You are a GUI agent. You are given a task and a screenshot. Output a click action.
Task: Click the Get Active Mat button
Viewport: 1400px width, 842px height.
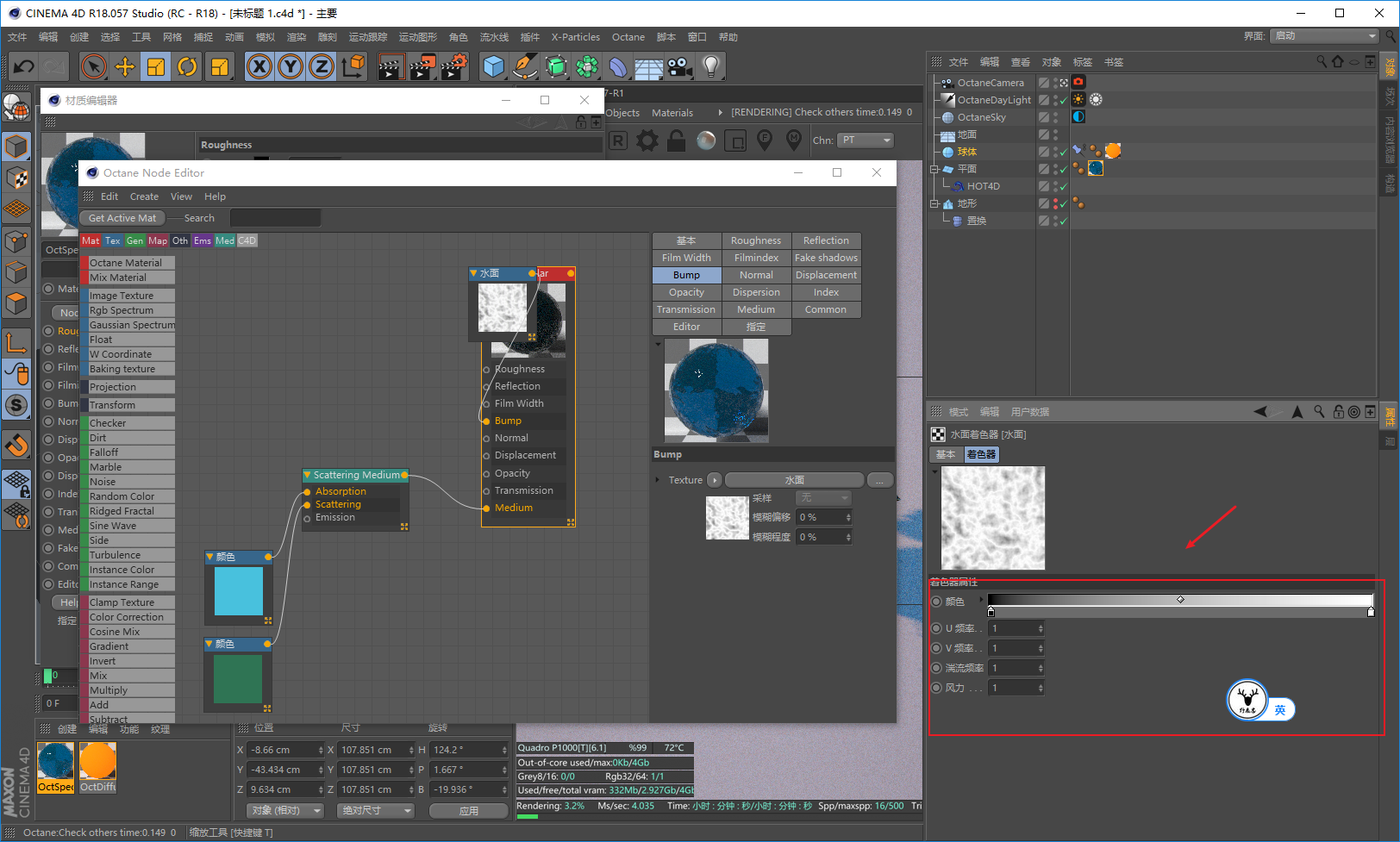(x=122, y=218)
